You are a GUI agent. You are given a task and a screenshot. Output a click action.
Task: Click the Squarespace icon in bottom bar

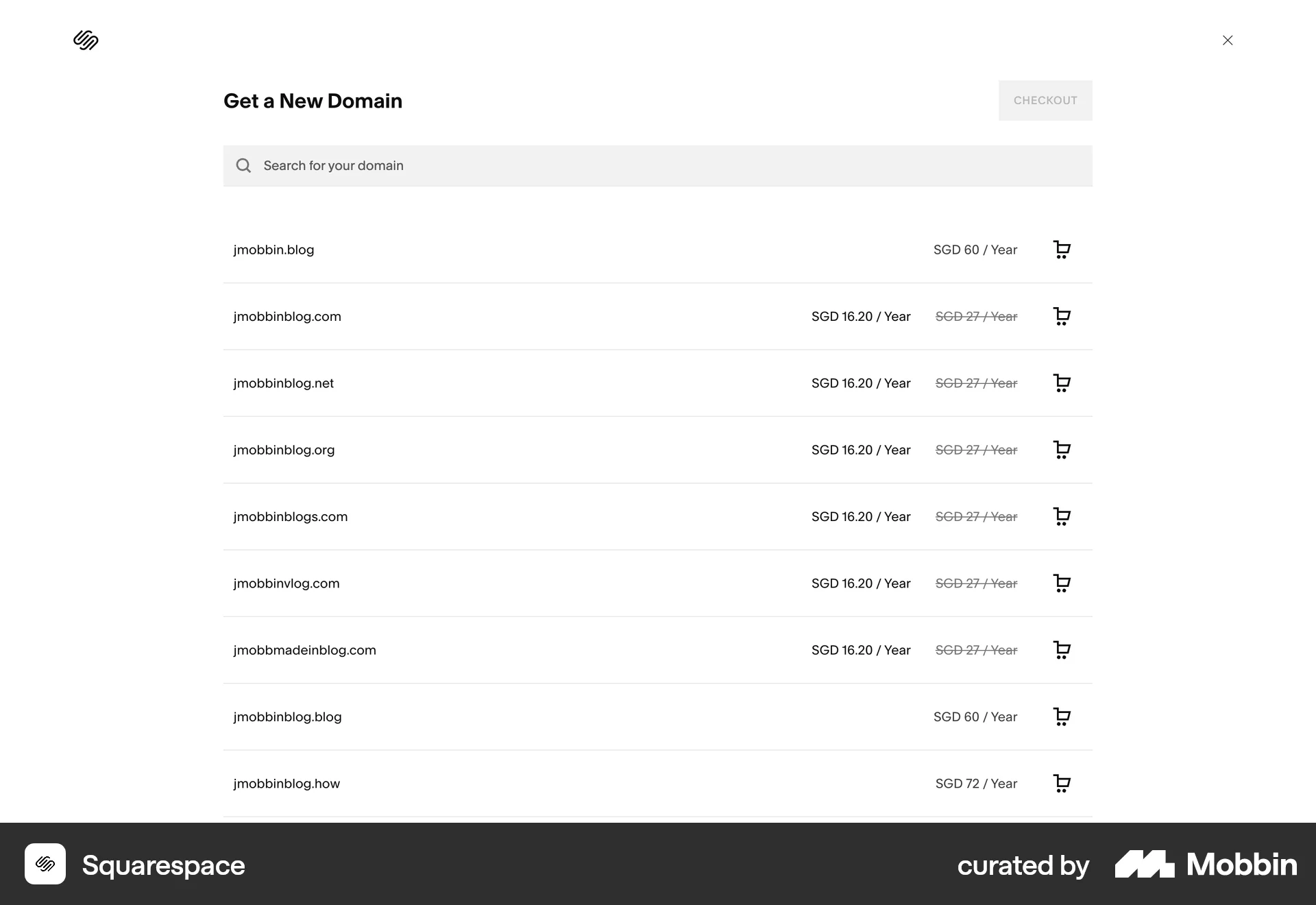pos(45,865)
